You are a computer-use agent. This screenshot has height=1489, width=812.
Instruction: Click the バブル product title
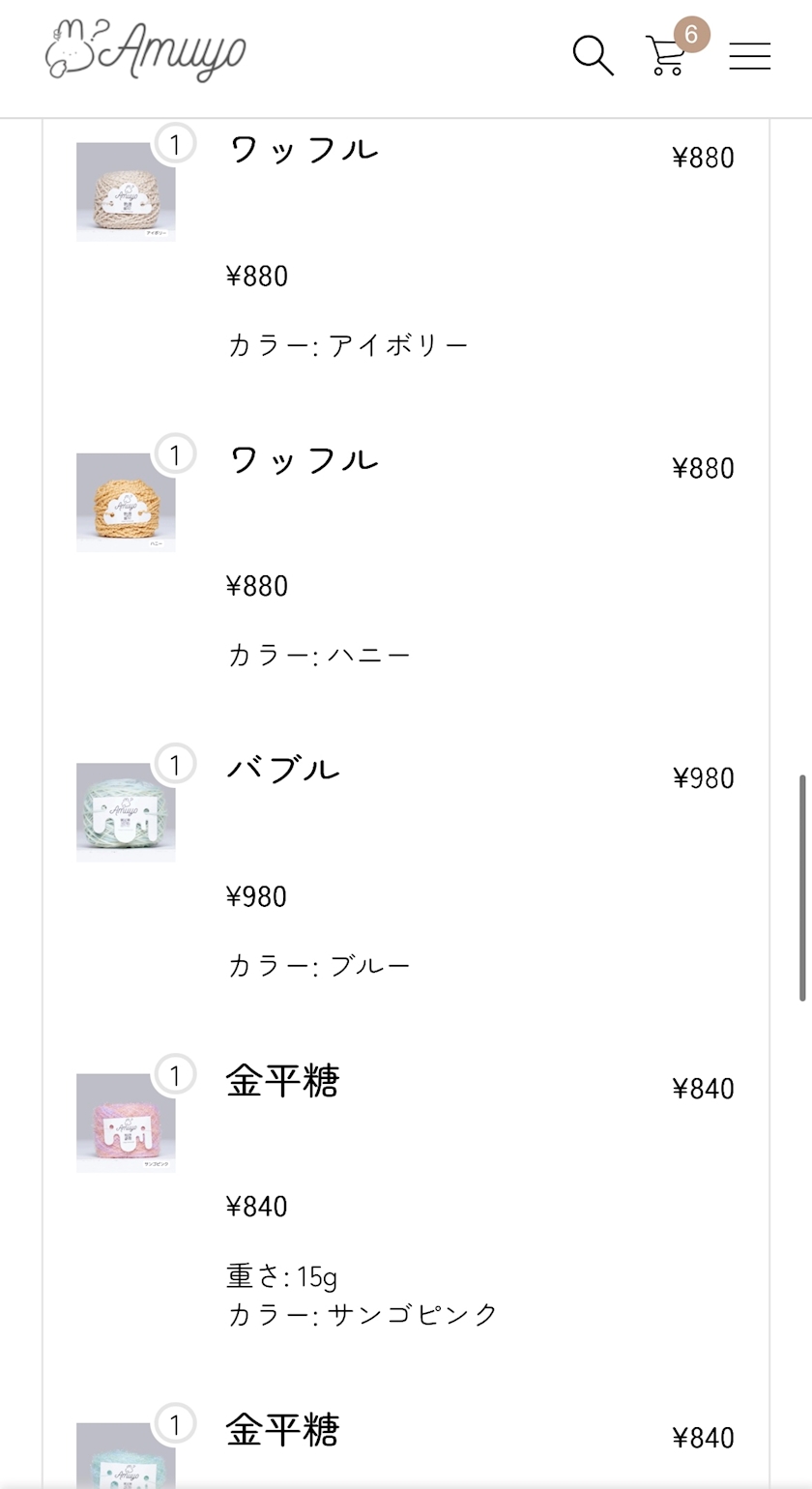coord(283,771)
